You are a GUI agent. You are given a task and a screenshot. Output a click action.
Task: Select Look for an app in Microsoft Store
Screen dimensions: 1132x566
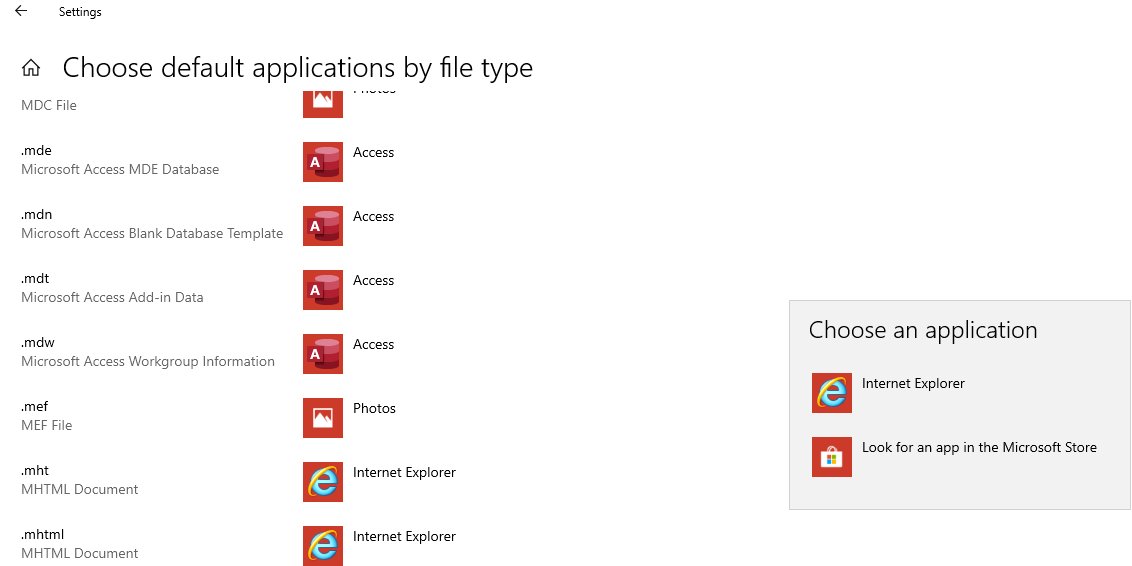(980, 447)
